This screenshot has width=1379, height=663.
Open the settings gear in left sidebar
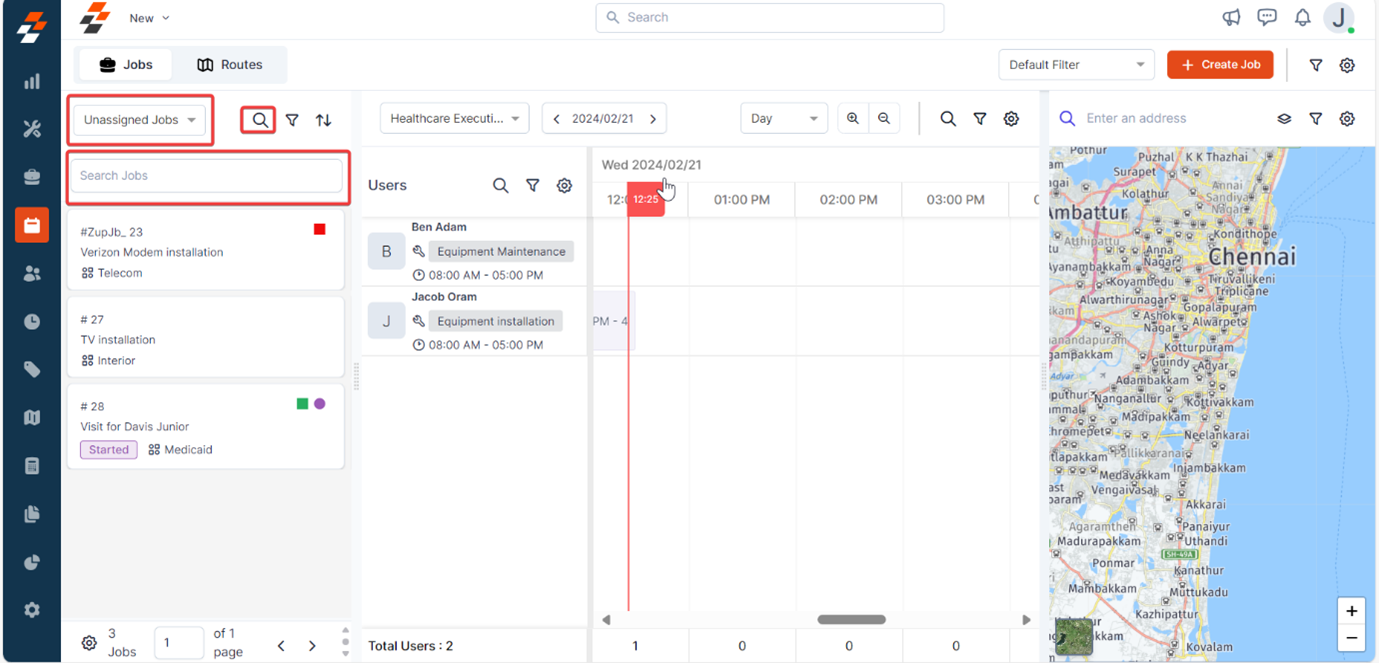point(32,610)
